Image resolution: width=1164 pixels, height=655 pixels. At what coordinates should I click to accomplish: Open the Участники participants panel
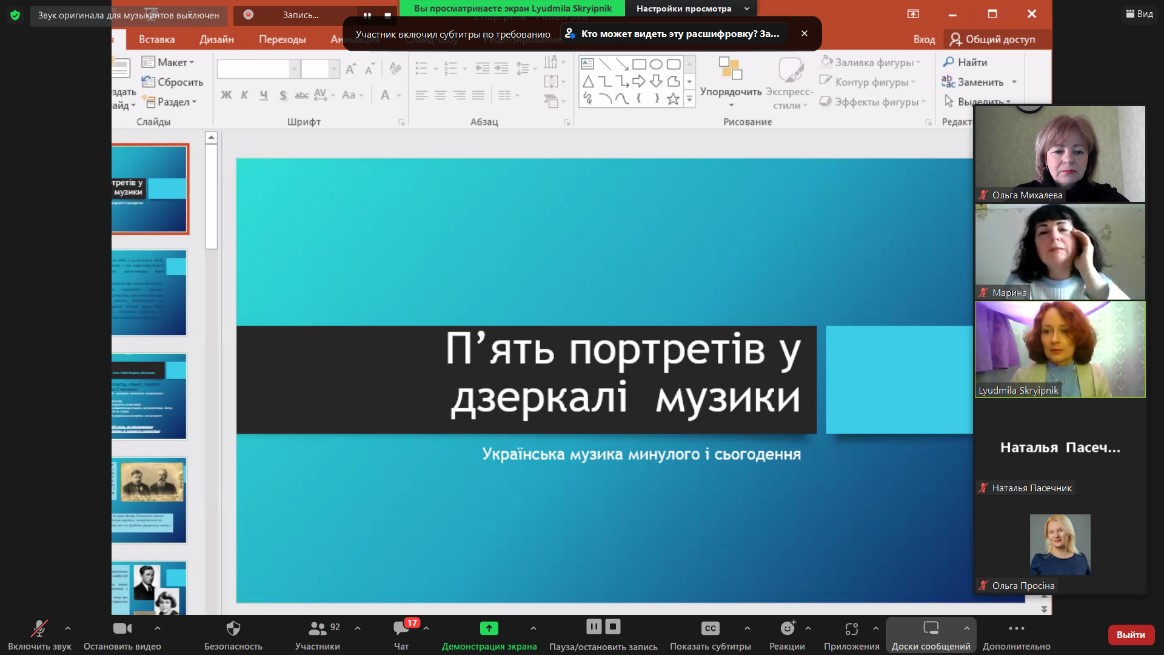(318, 636)
